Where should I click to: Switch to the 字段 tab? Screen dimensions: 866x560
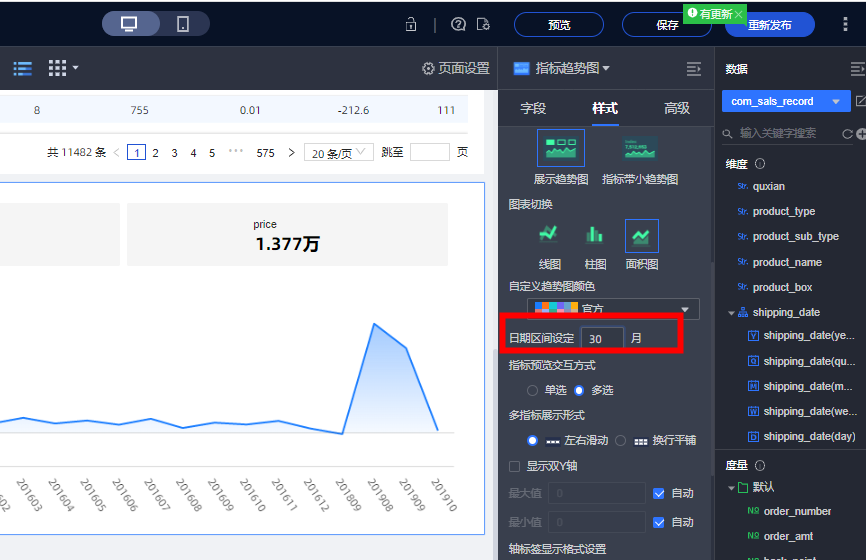(534, 108)
